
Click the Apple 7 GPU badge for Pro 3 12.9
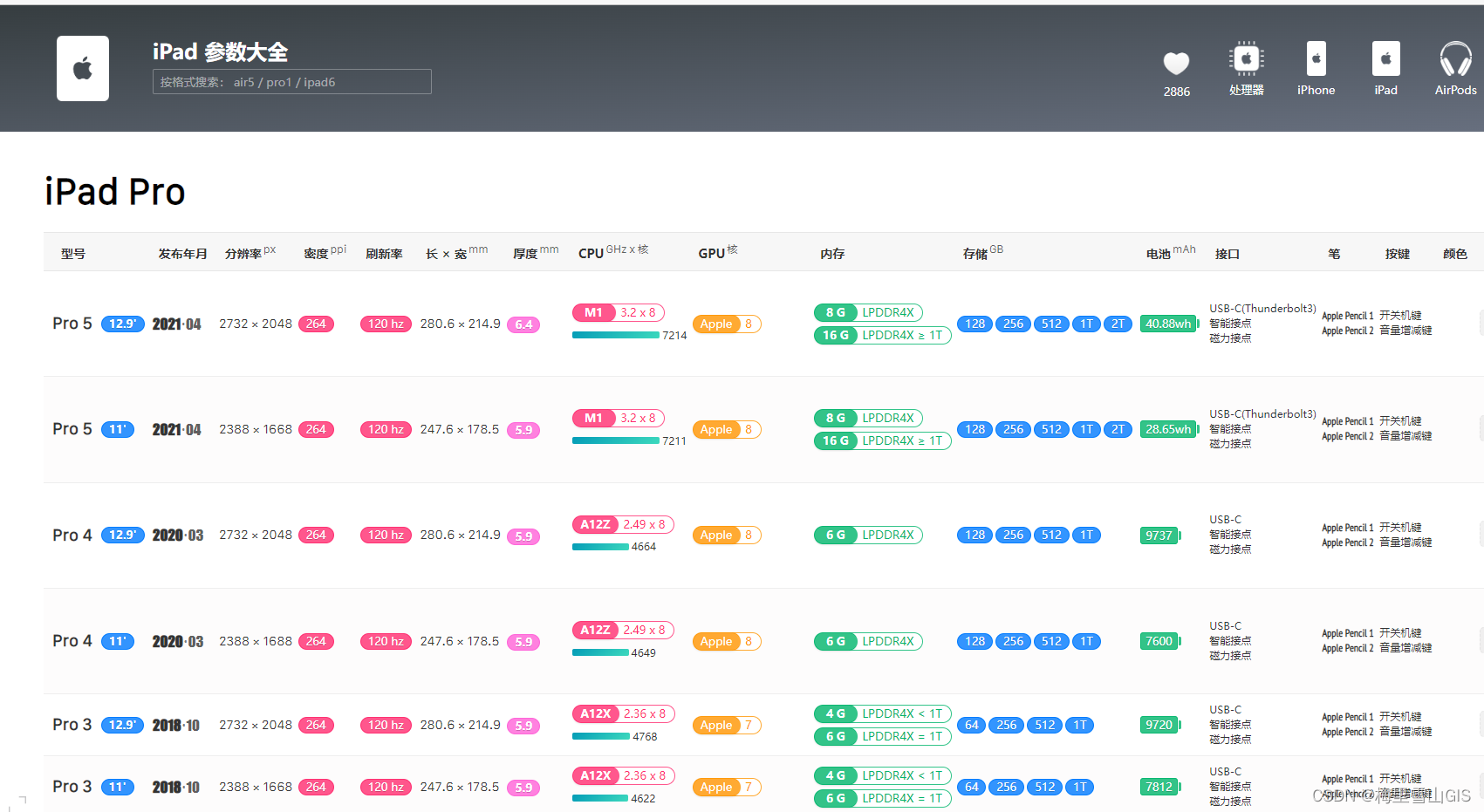coord(727,725)
